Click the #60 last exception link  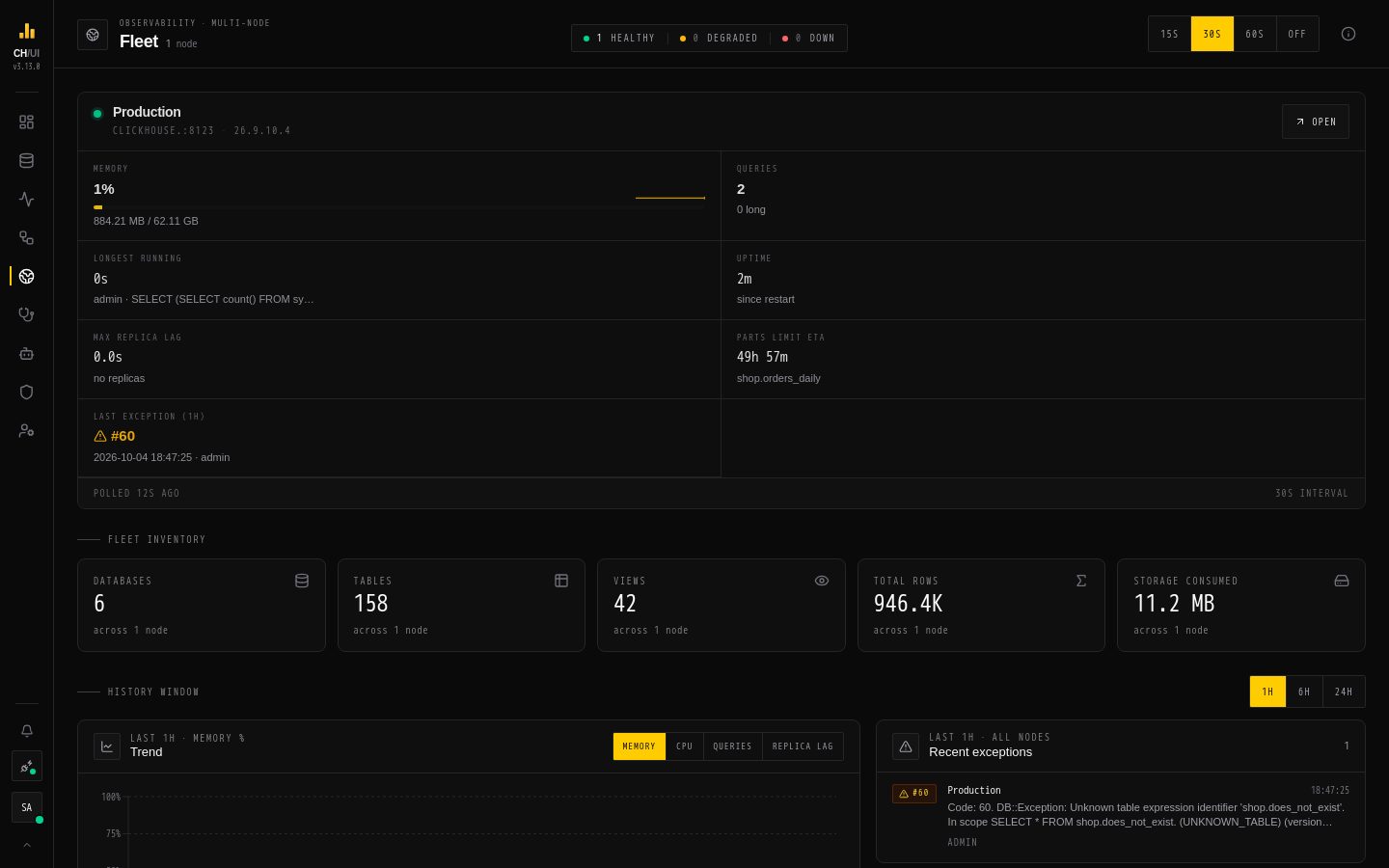pos(114,436)
